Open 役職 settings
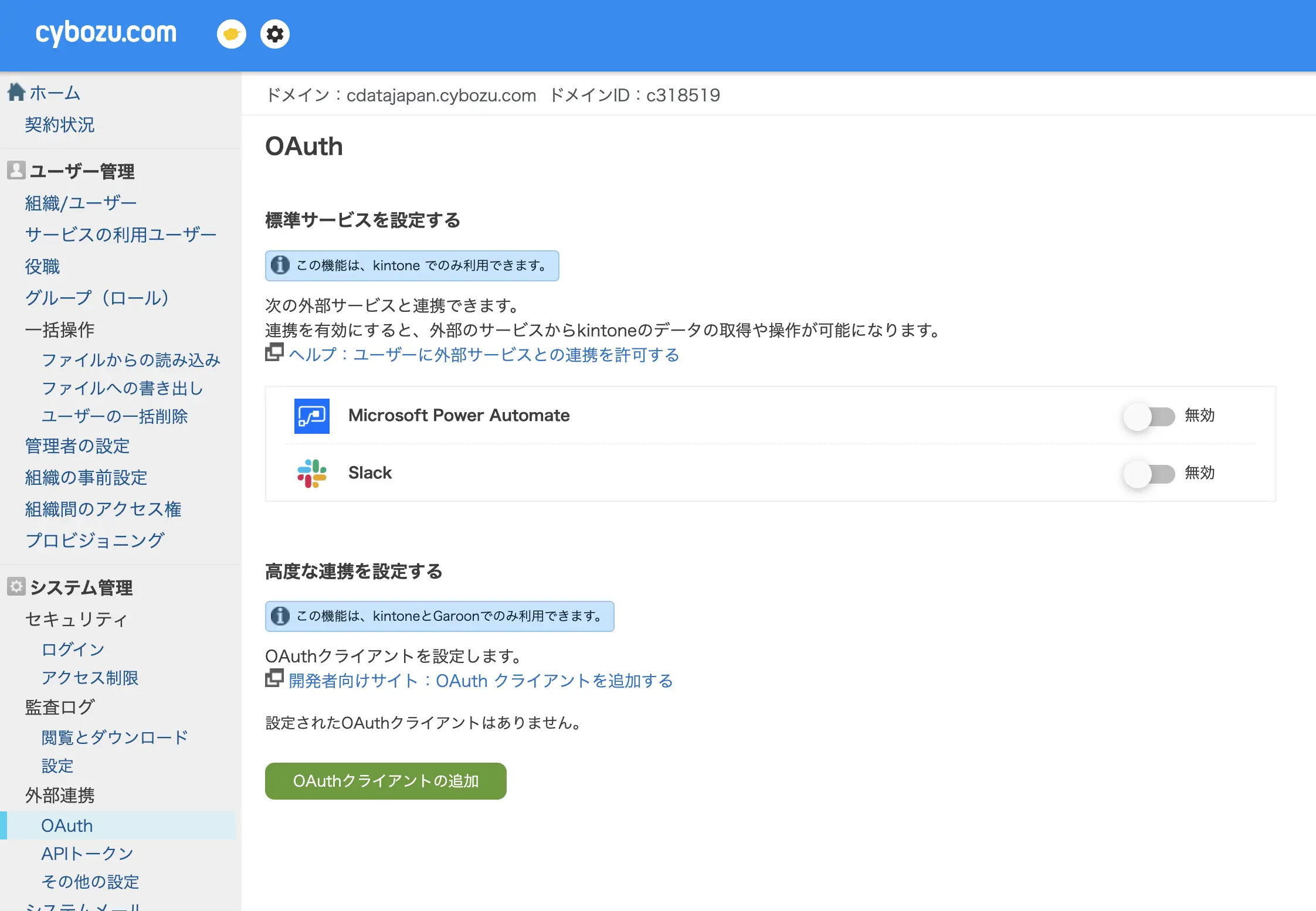Screen dimensions: 1316x911 [42, 267]
